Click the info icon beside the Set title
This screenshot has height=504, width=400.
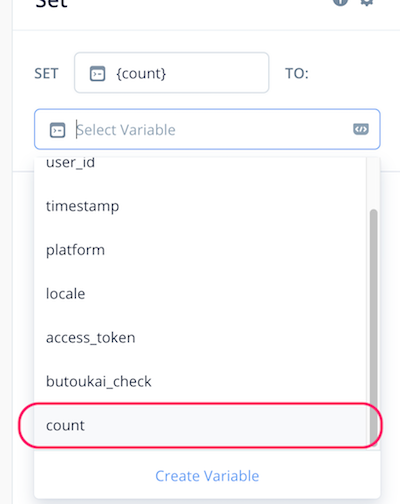(x=340, y=2)
